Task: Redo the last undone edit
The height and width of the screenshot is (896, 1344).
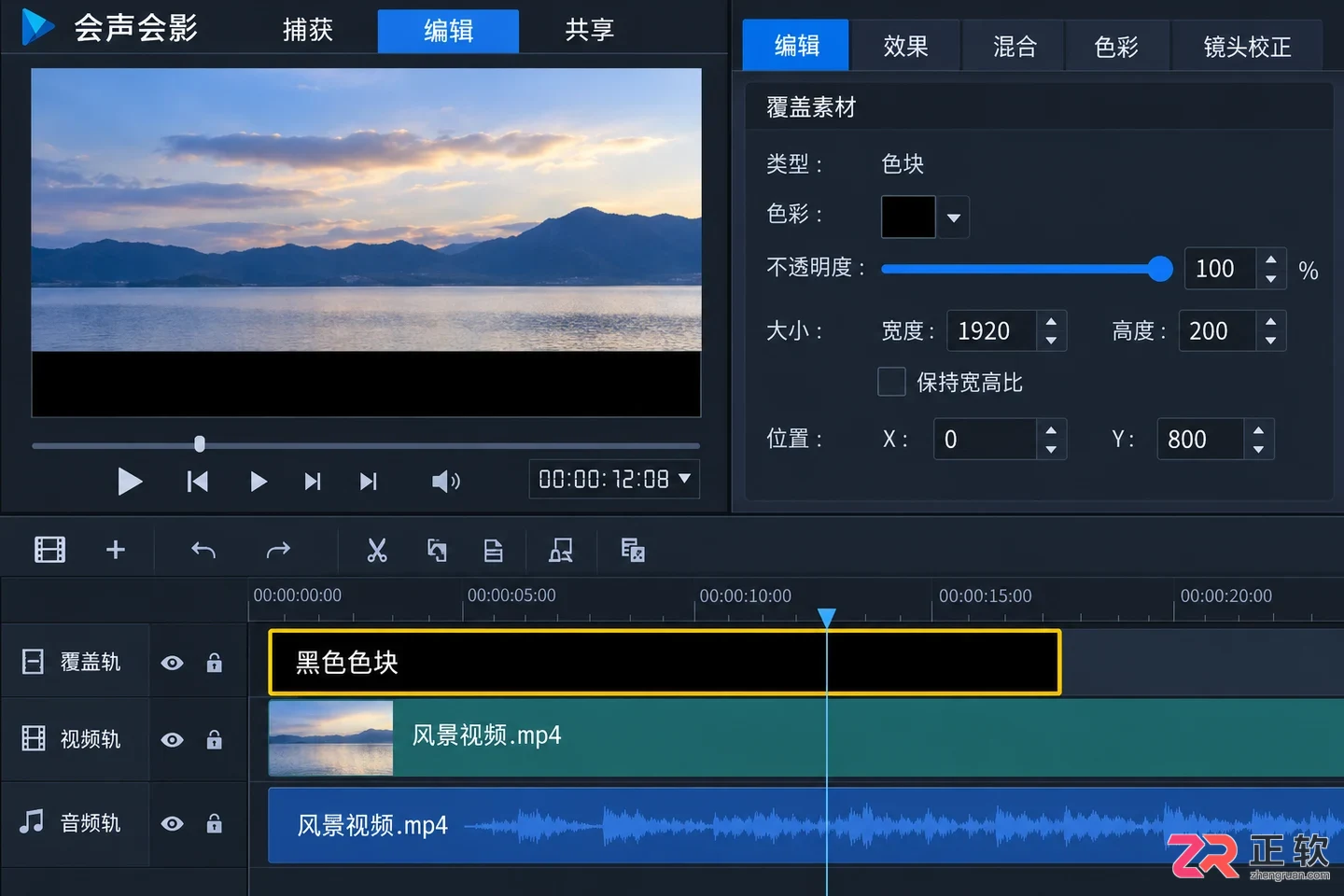Action: tap(278, 551)
